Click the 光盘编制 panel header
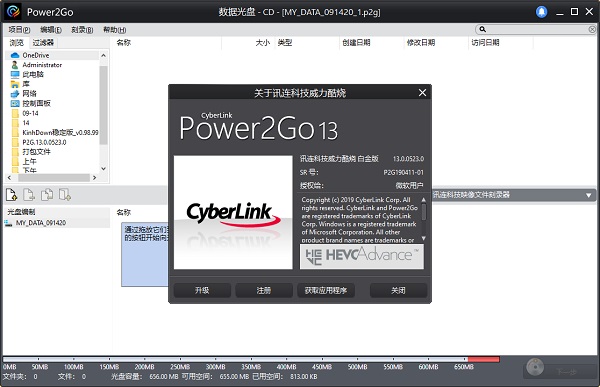Image resolution: width=600 pixels, height=387 pixels. 21,212
